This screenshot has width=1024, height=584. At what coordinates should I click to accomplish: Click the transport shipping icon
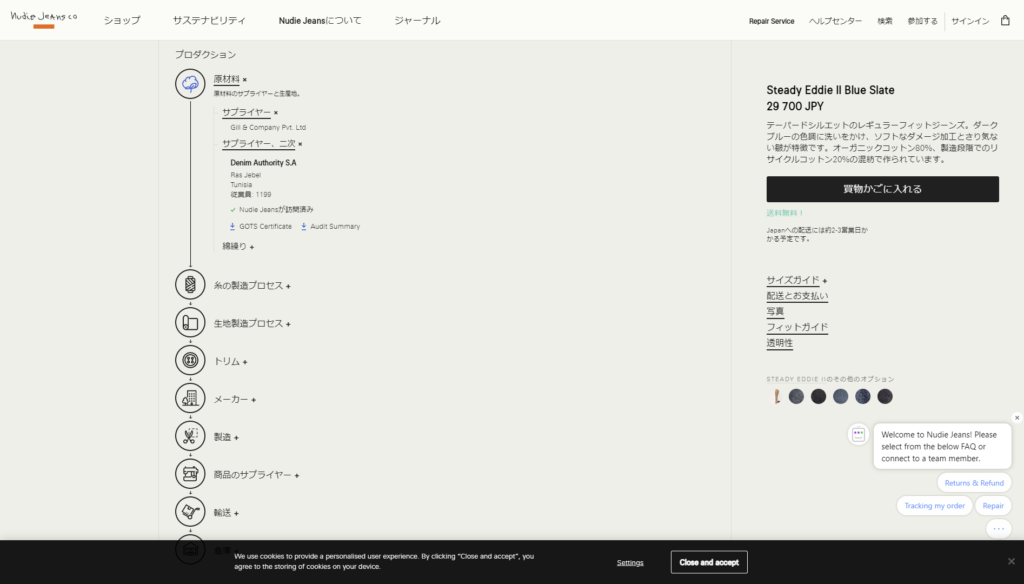pyautogui.click(x=190, y=512)
